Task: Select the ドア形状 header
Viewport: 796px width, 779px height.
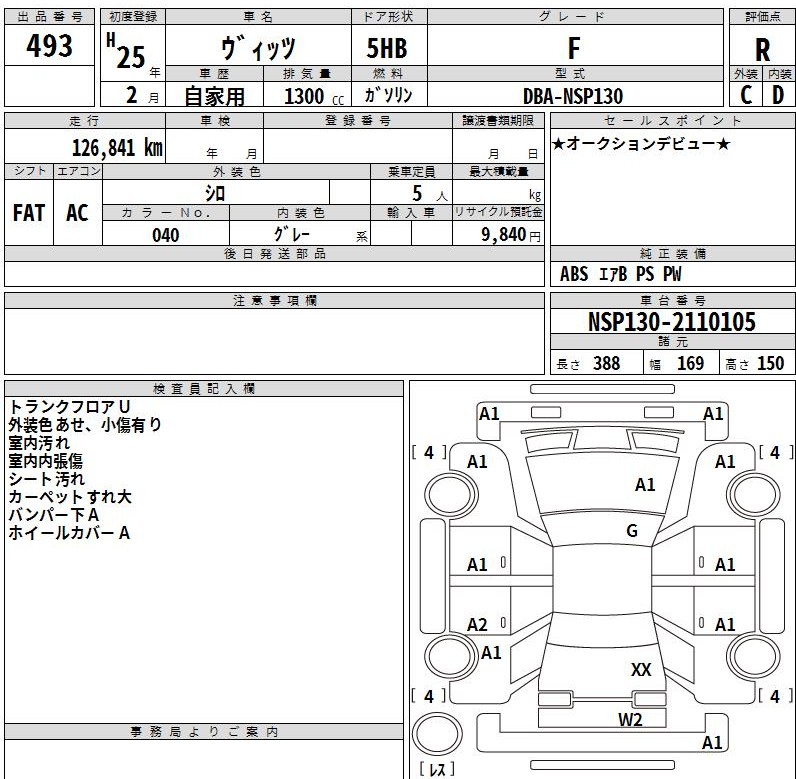Action: click(389, 17)
